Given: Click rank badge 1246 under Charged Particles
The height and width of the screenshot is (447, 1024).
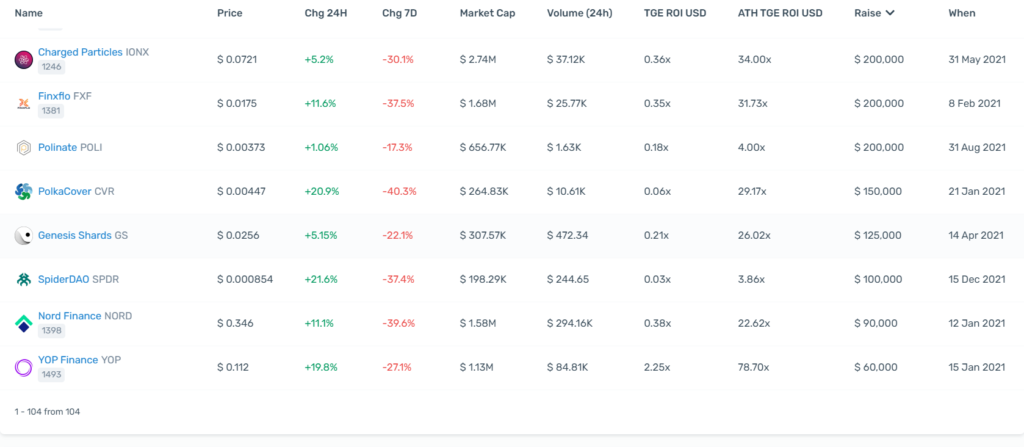Looking at the screenshot, I should coord(51,67).
